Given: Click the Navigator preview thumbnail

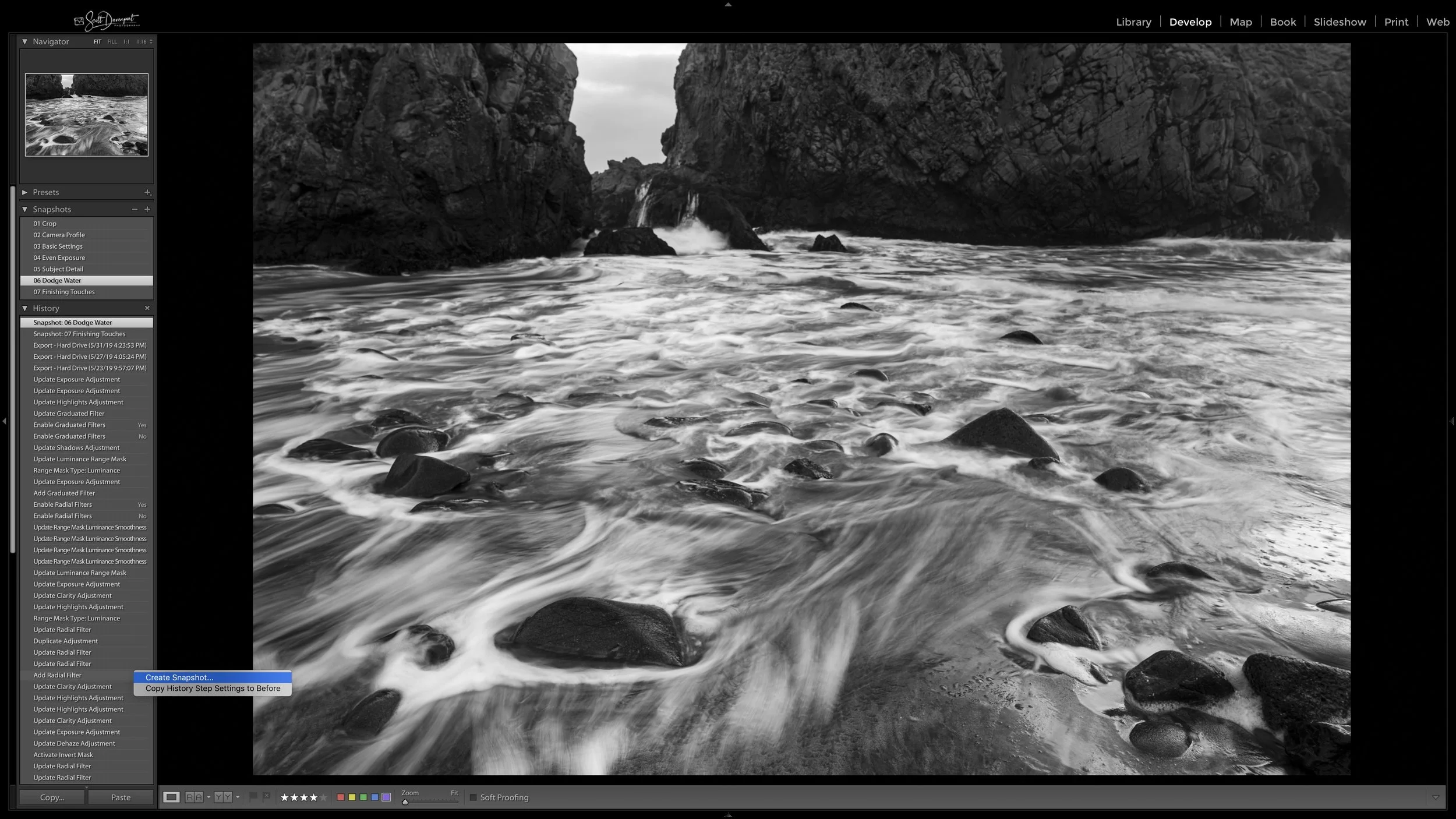Looking at the screenshot, I should coord(86,114).
